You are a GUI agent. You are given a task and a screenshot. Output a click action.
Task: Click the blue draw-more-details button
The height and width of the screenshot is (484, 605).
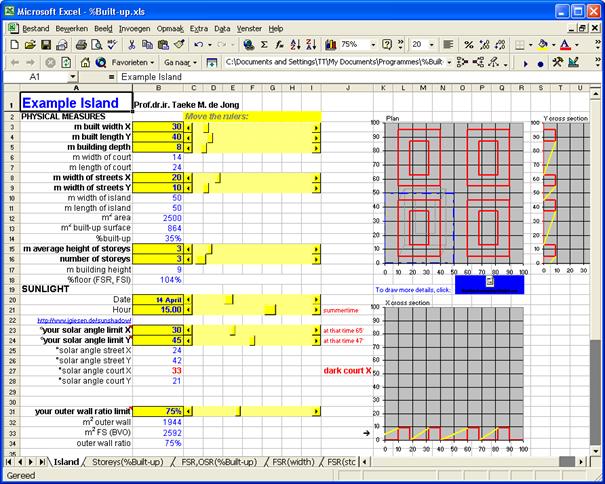pyautogui.click(x=489, y=285)
